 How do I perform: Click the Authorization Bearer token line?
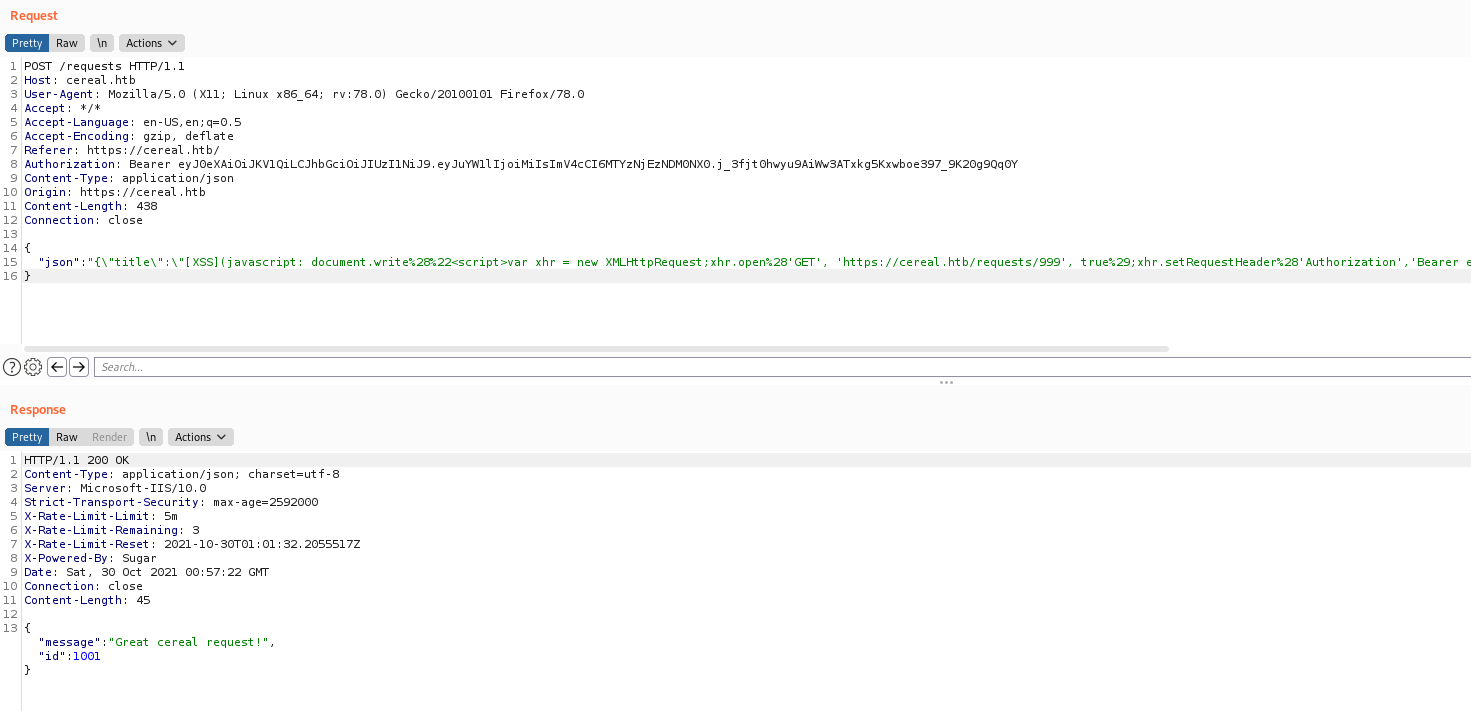coord(521,164)
